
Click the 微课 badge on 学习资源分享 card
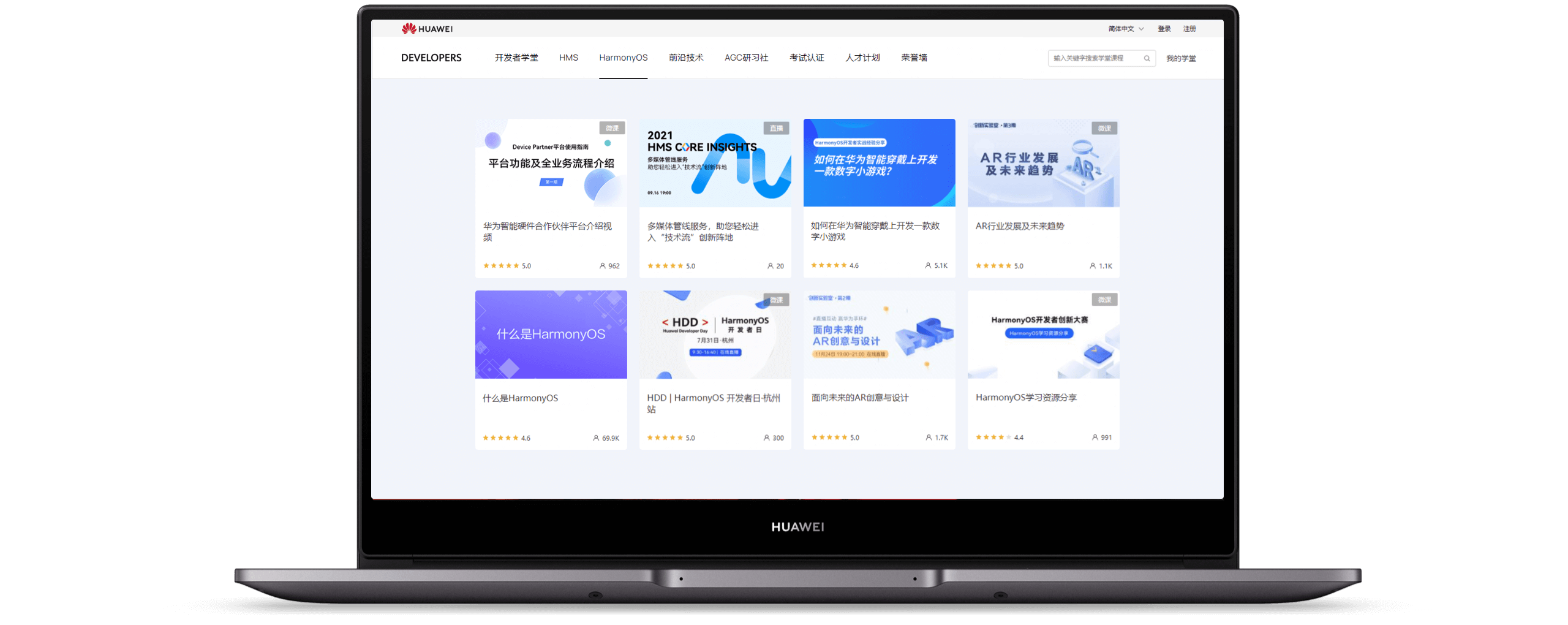coord(1104,300)
